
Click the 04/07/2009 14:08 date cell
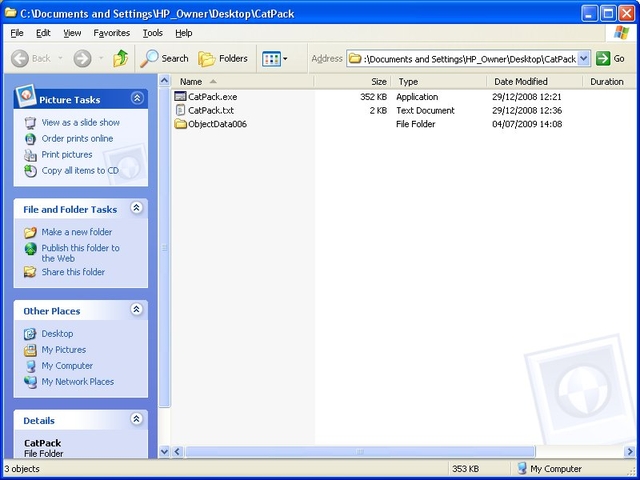point(527,124)
